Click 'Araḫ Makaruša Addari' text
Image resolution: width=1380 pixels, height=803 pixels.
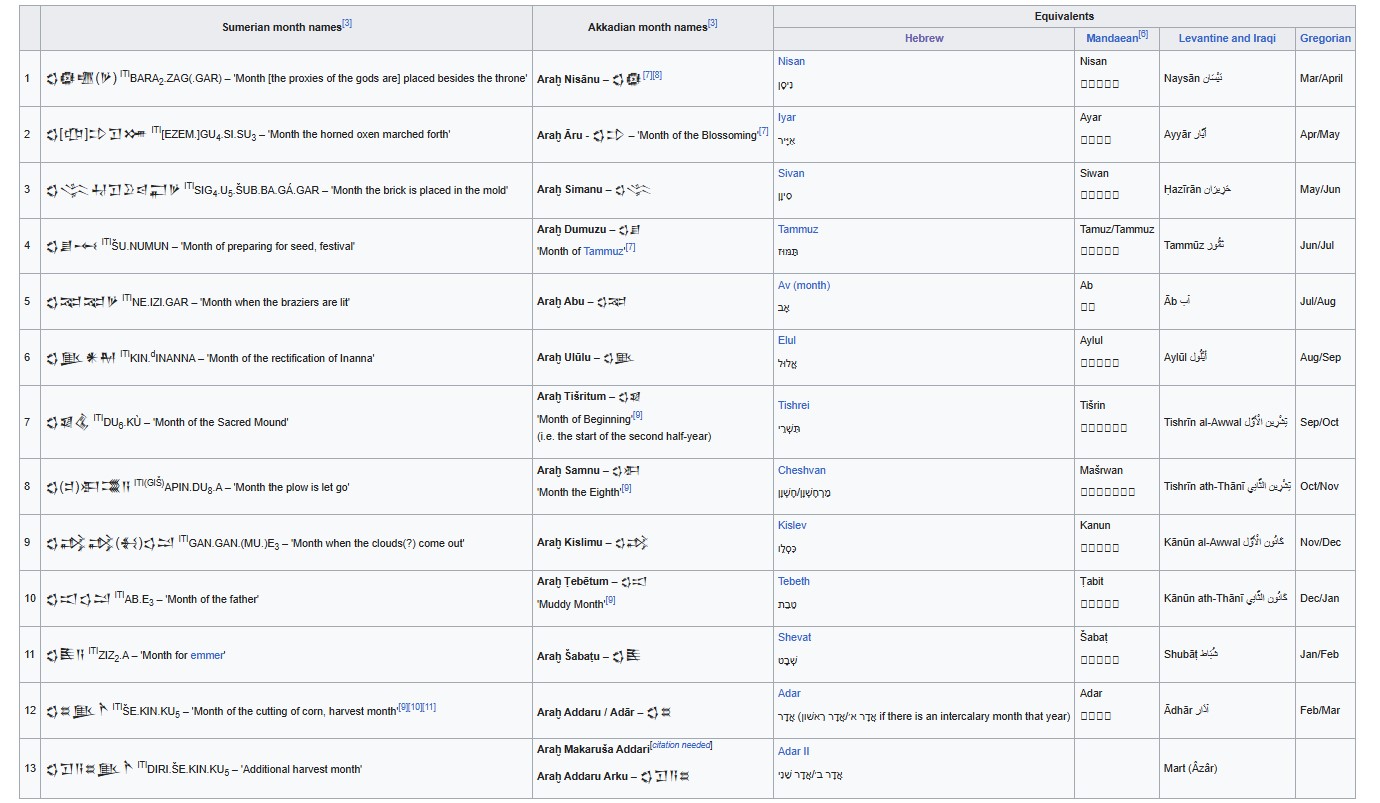coord(593,750)
